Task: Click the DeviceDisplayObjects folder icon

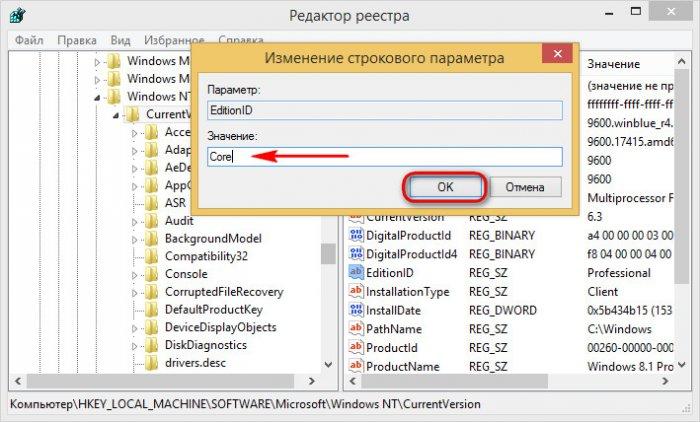Action: pos(152,327)
